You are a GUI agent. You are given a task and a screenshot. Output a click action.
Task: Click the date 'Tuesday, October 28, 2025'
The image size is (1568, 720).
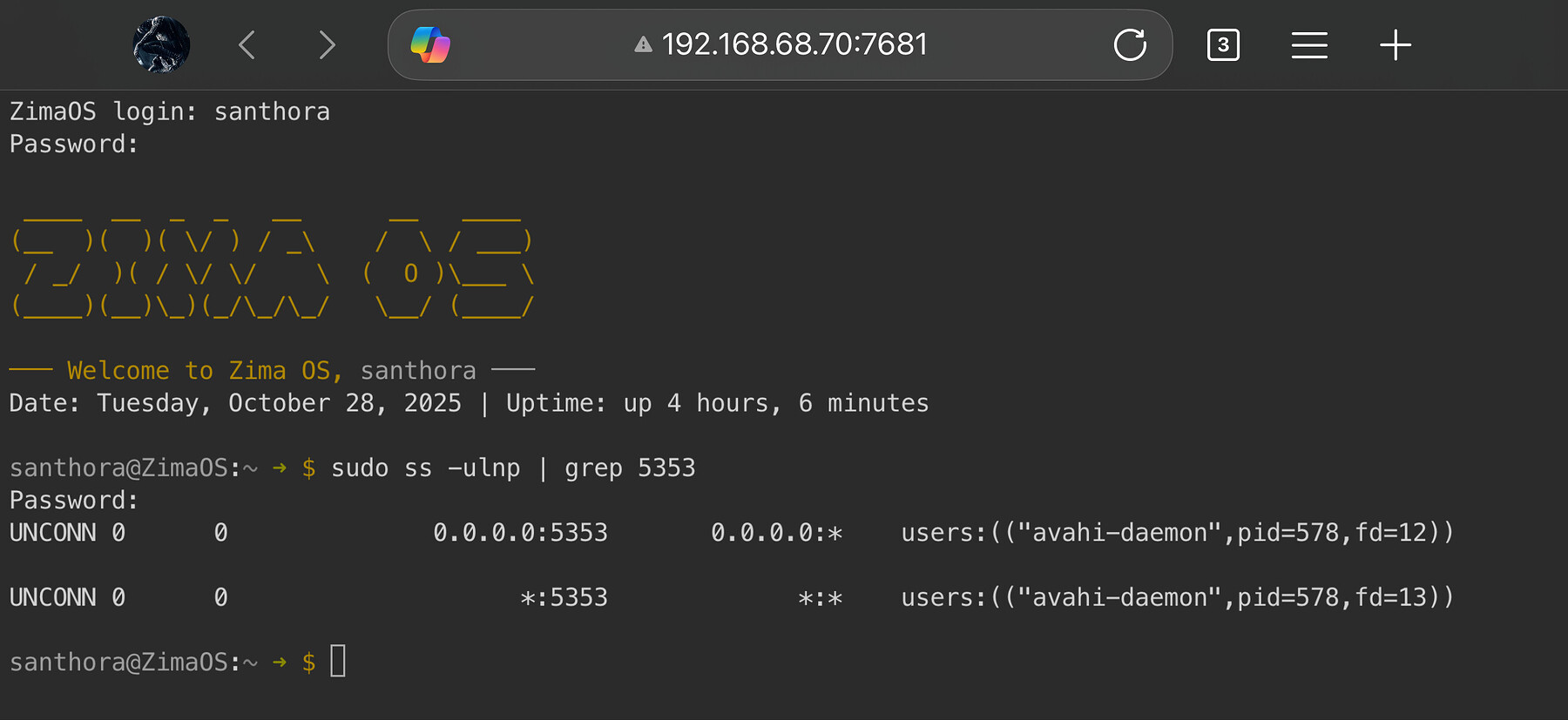279,403
